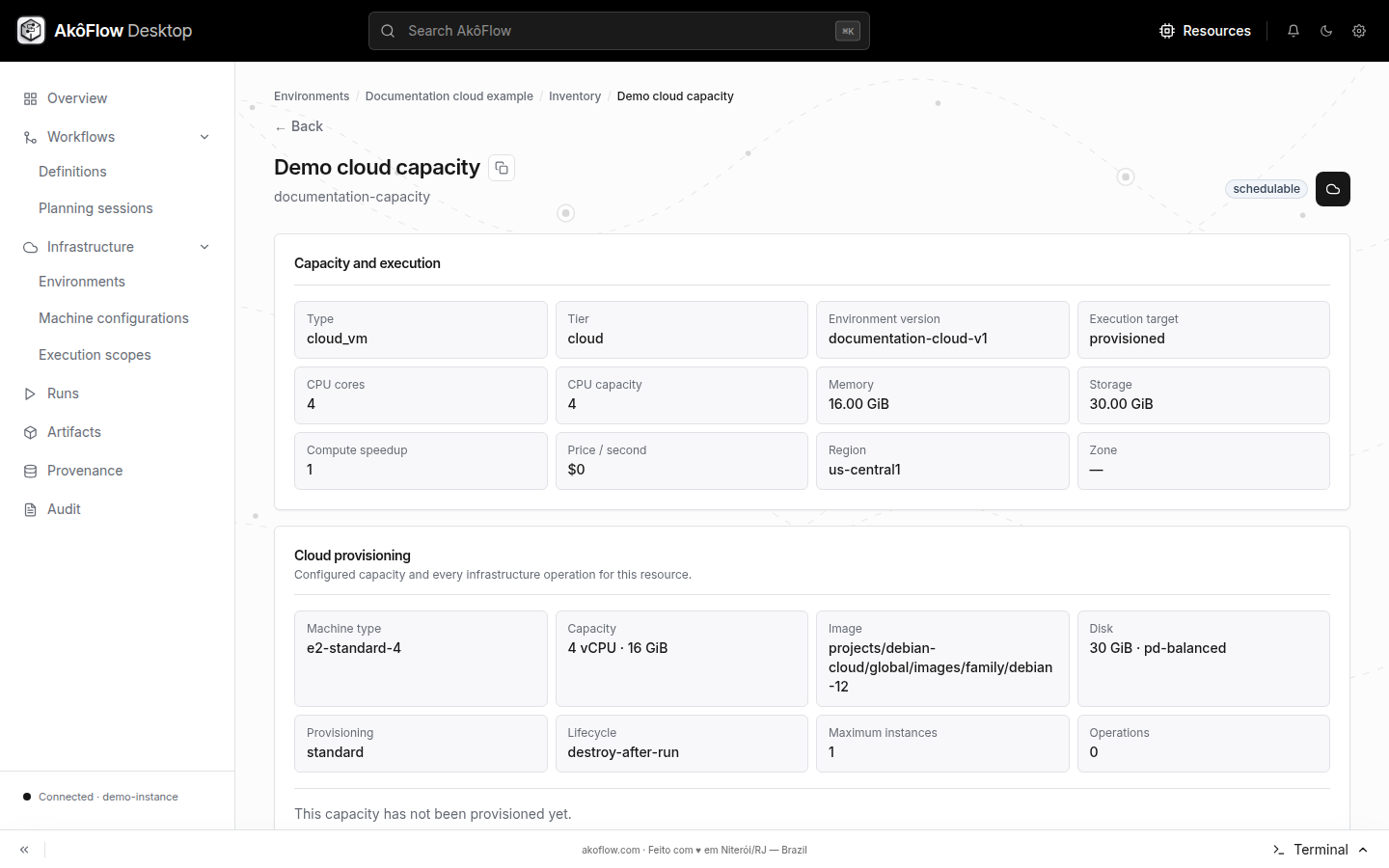Click the Terminal prompt icon
The width and height of the screenshot is (1389, 868).
coord(1278,850)
